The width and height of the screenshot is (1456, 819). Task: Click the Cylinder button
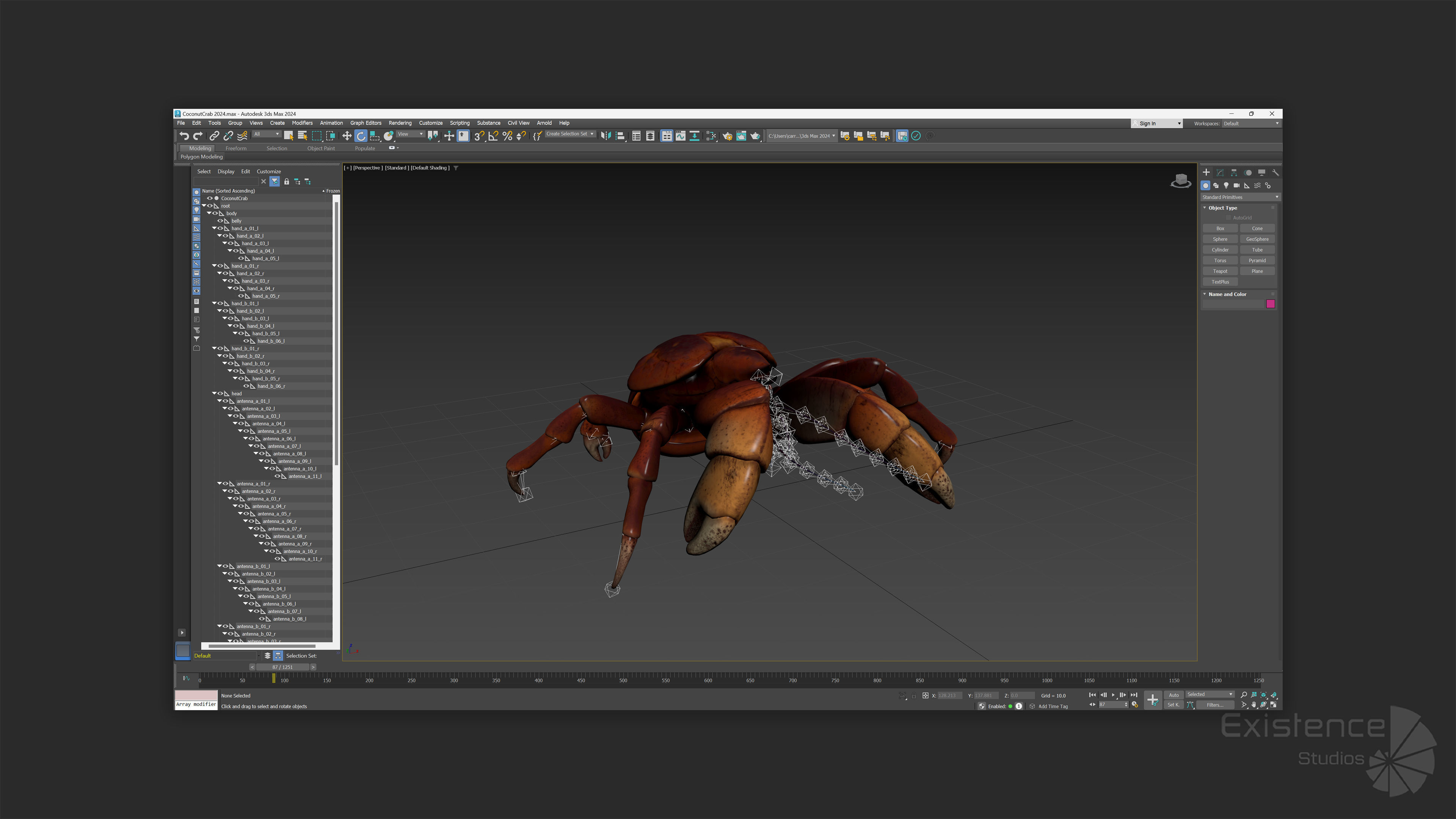pyautogui.click(x=1220, y=250)
